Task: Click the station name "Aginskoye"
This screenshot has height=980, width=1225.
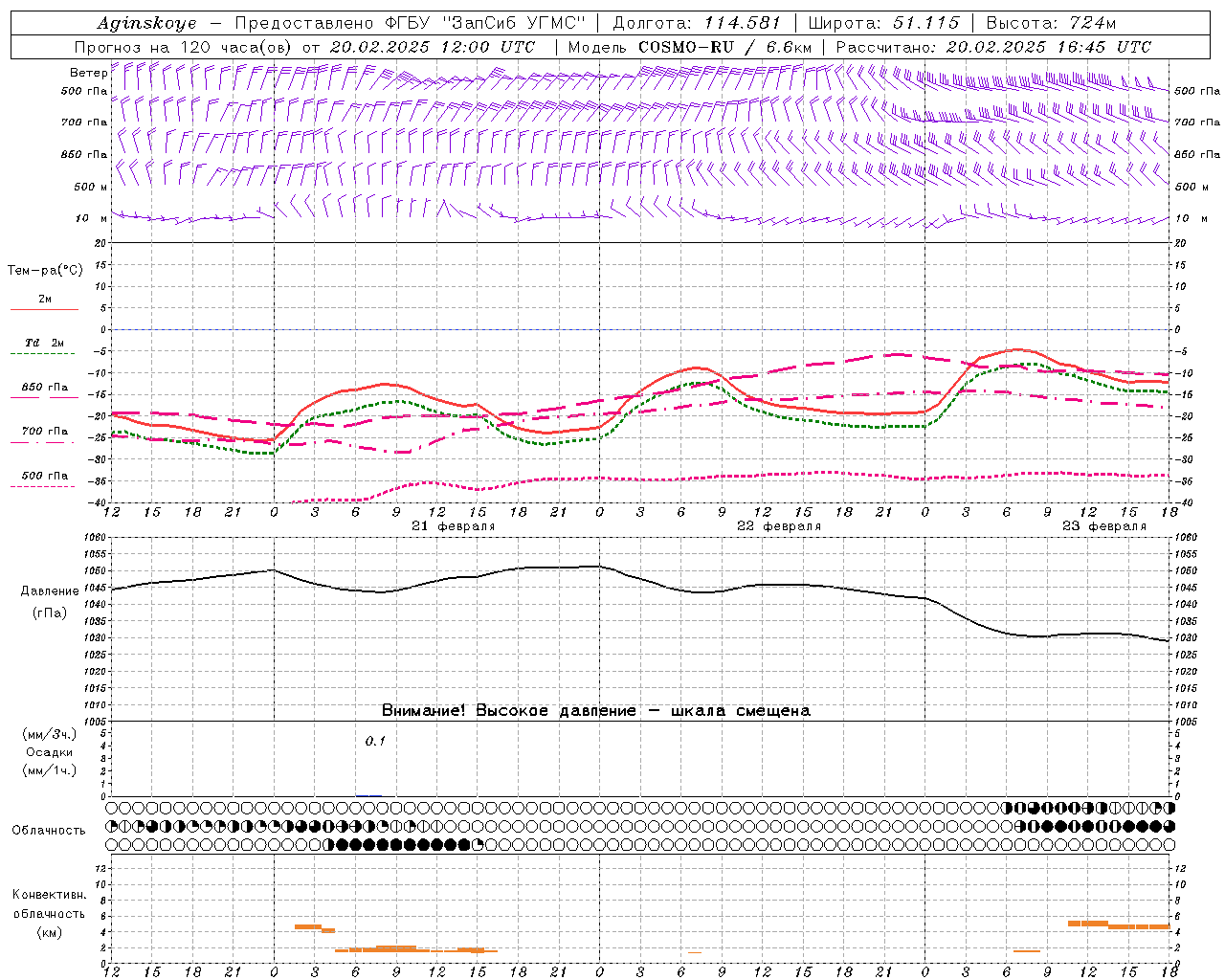Action: coord(146,23)
